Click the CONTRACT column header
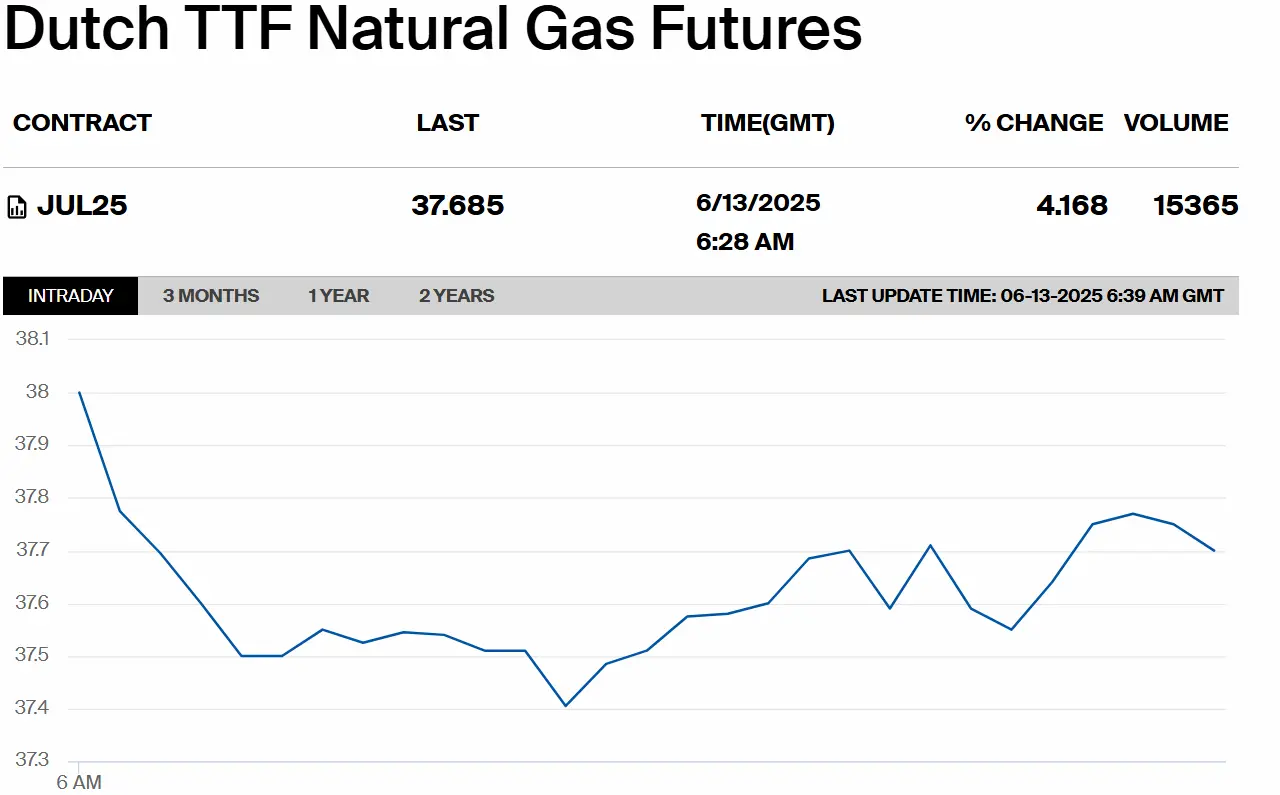Image resolution: width=1280 pixels, height=795 pixels. 82,123
